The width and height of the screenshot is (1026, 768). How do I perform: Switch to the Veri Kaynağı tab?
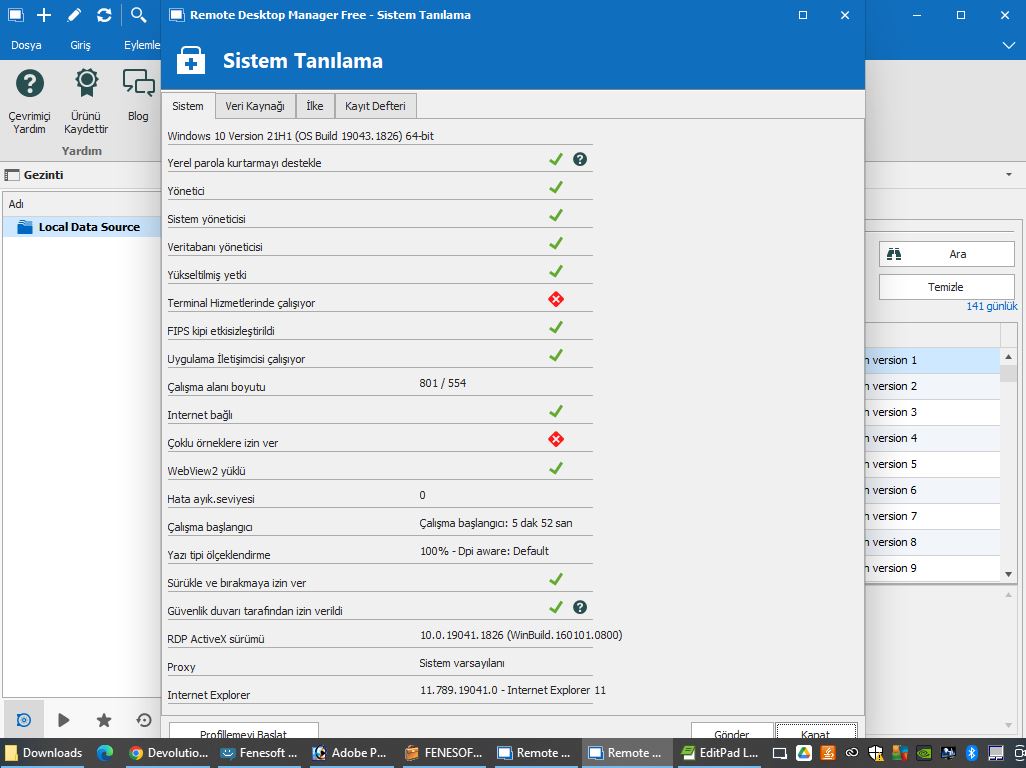click(x=255, y=106)
